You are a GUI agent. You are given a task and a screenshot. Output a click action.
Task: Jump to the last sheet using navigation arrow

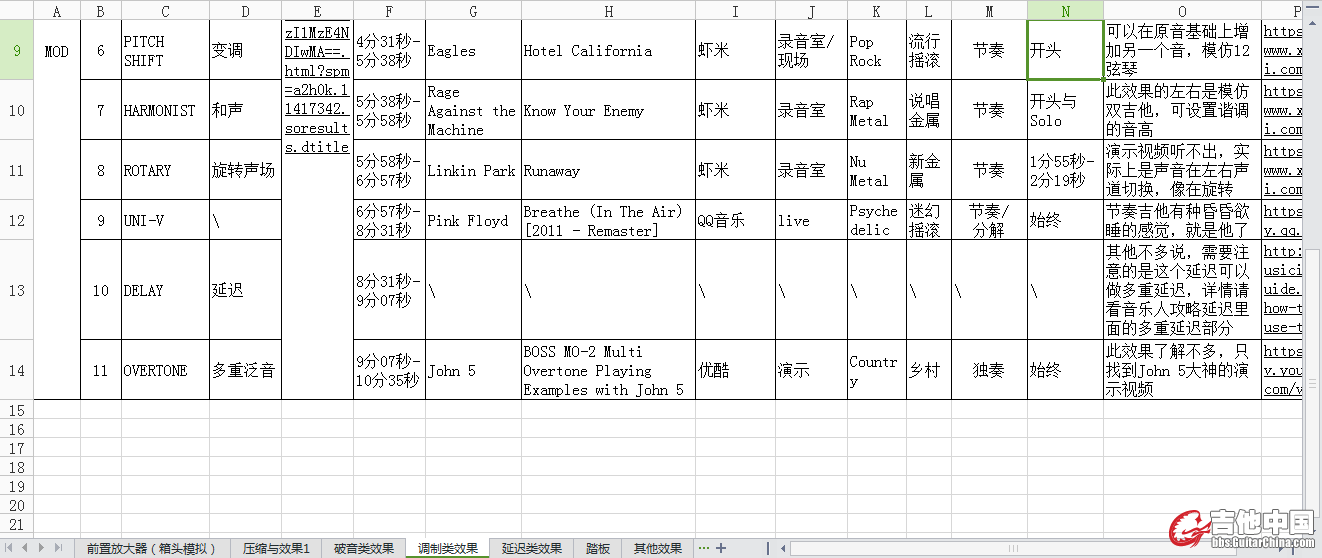tap(58, 548)
